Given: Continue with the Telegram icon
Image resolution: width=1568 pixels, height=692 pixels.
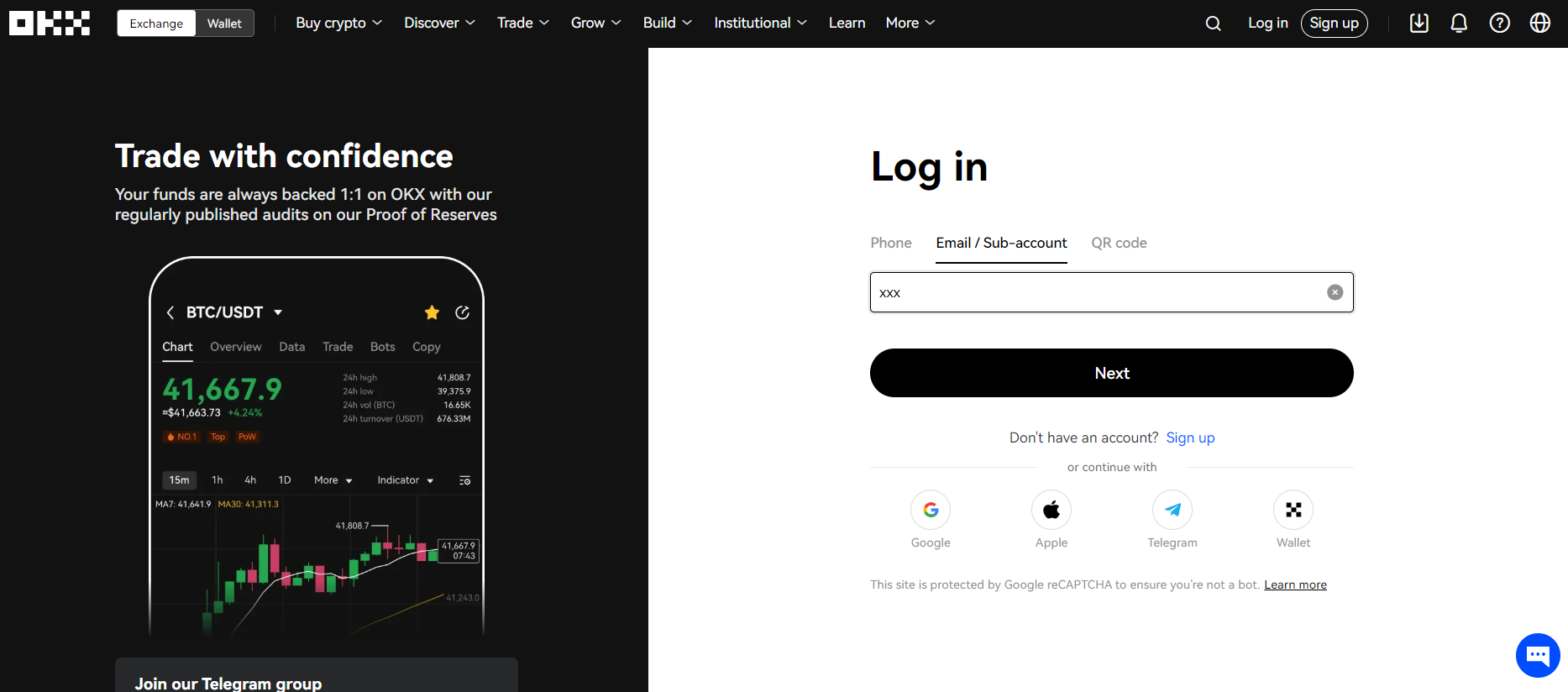Looking at the screenshot, I should pos(1172,510).
